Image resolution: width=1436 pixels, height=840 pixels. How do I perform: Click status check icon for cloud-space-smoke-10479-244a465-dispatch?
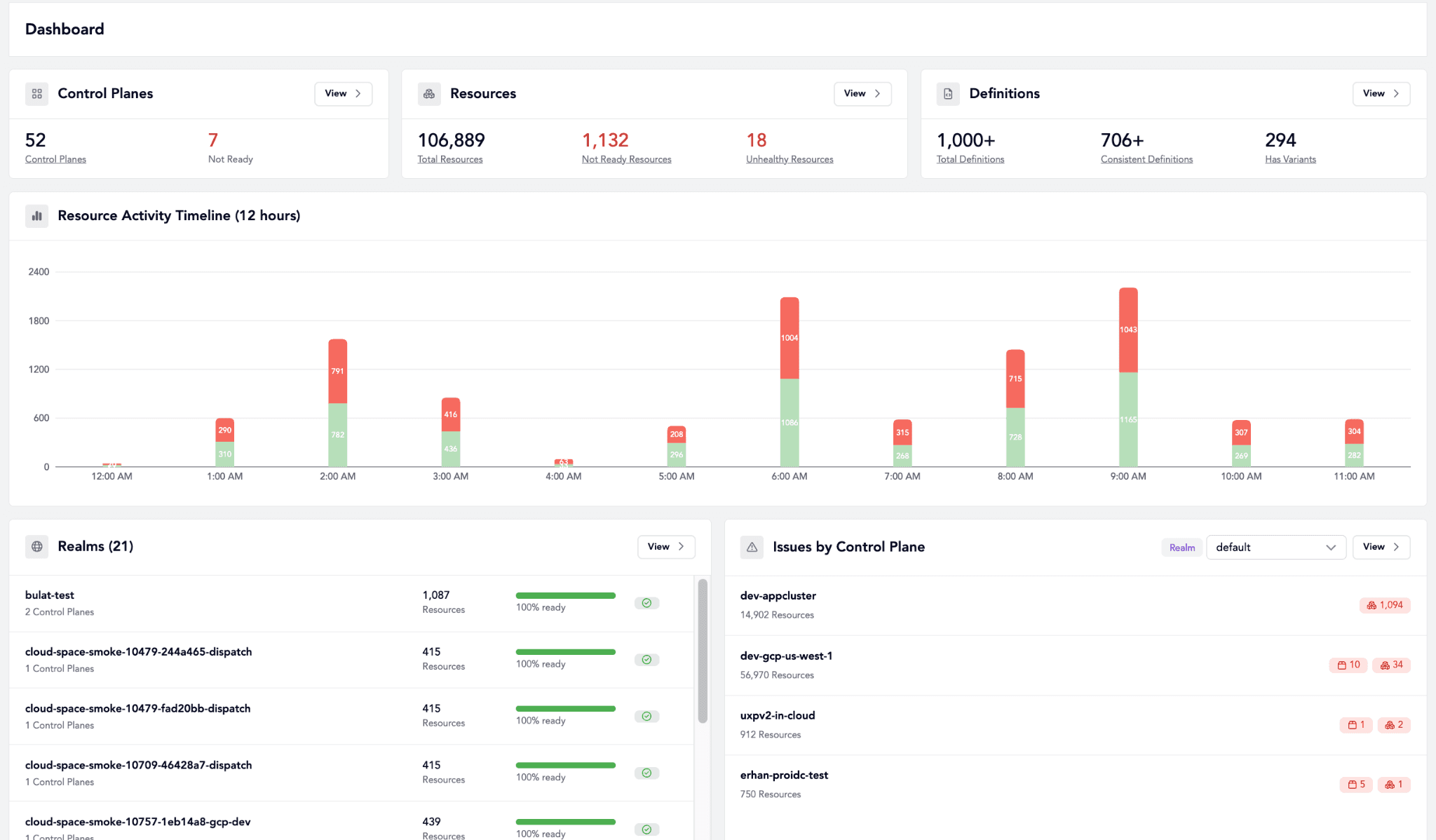pyautogui.click(x=646, y=660)
